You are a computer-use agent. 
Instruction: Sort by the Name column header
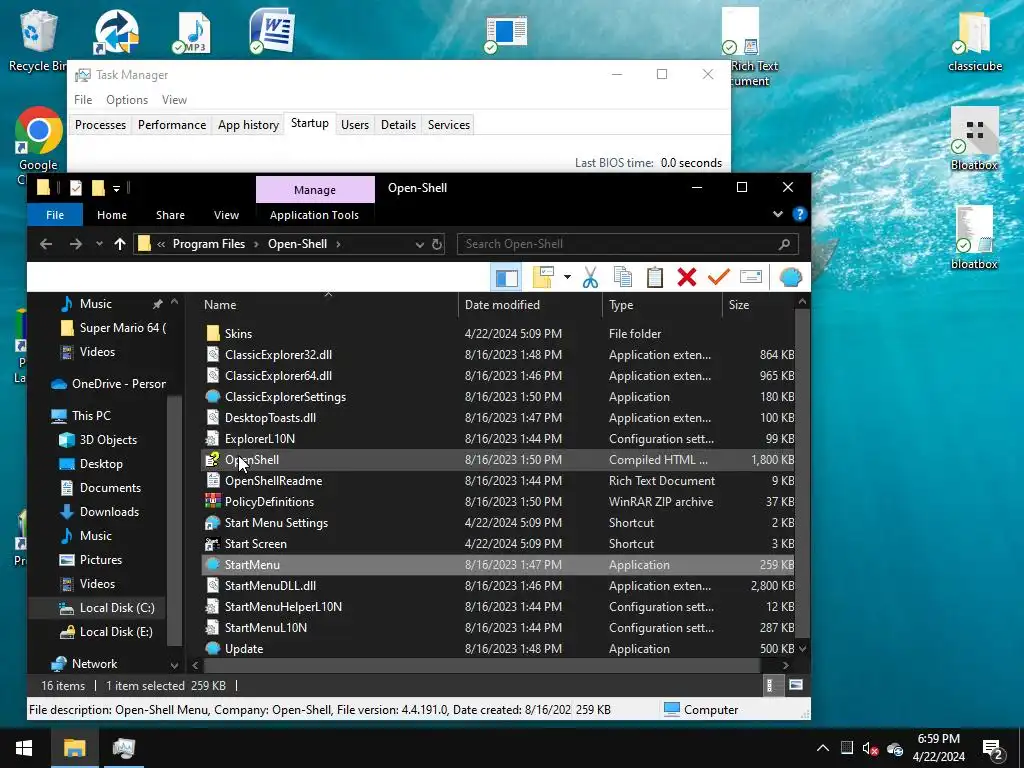click(328, 305)
